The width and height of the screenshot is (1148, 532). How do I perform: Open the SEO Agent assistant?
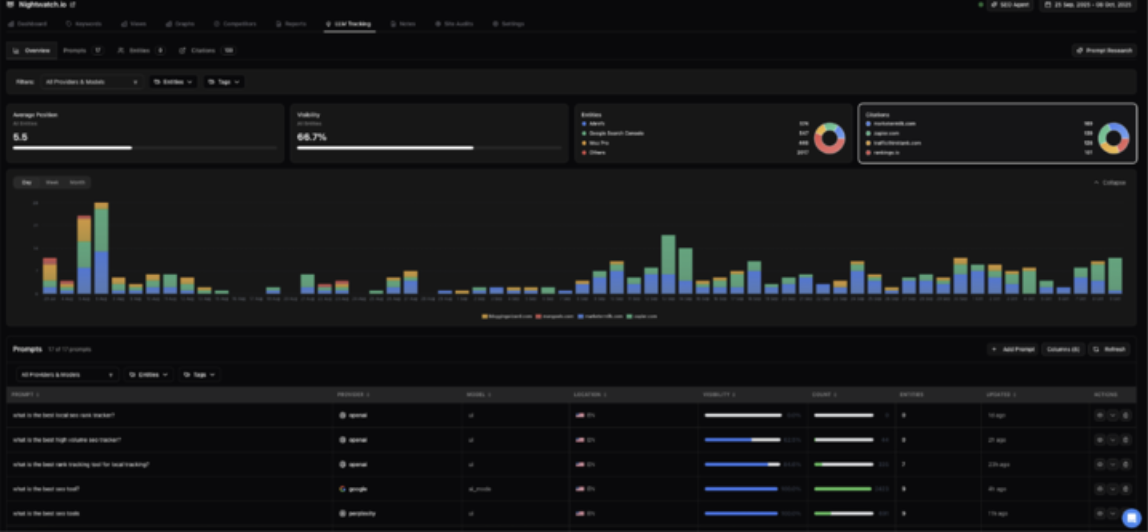pyautogui.click(x=1008, y=5)
